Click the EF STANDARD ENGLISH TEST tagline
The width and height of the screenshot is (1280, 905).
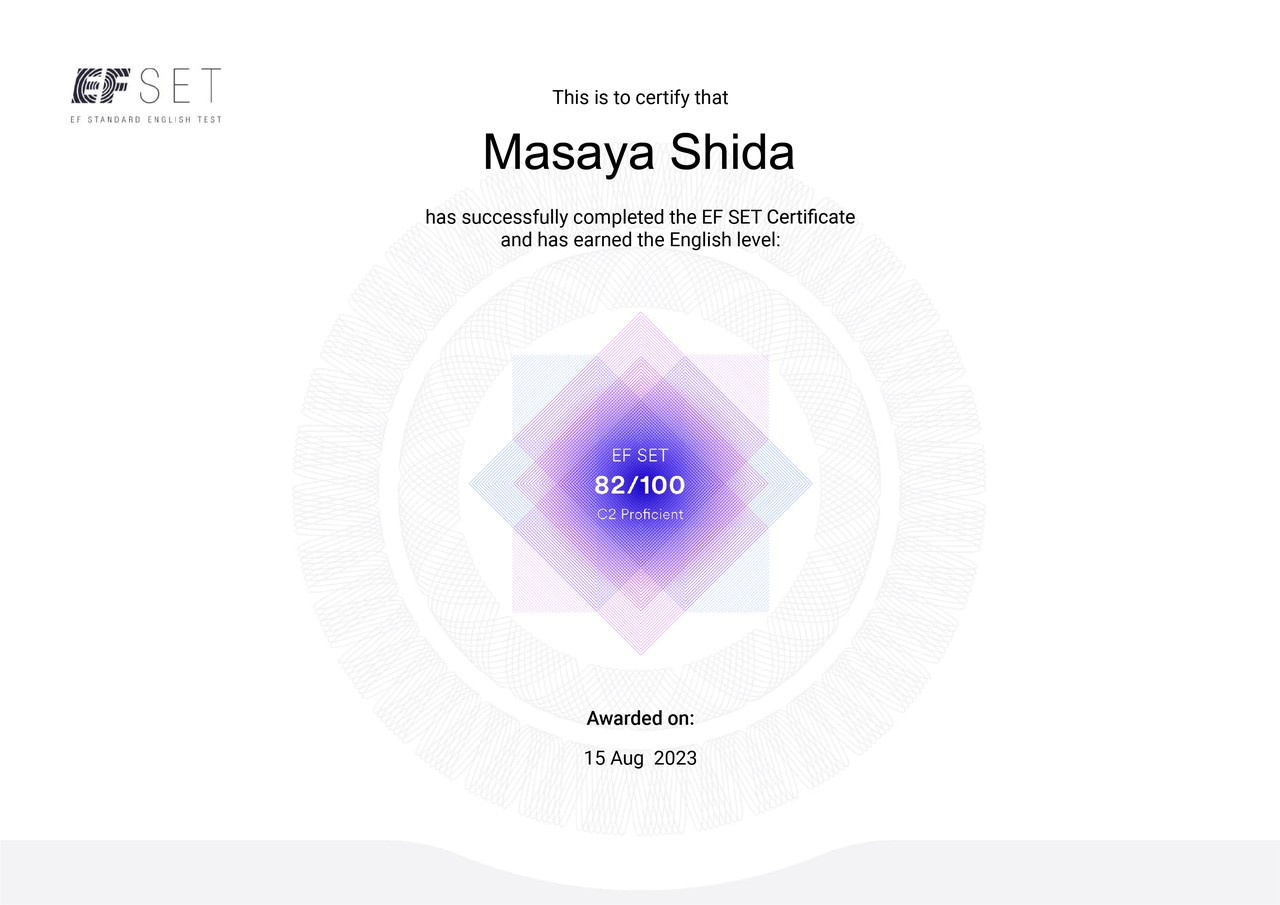[146, 120]
